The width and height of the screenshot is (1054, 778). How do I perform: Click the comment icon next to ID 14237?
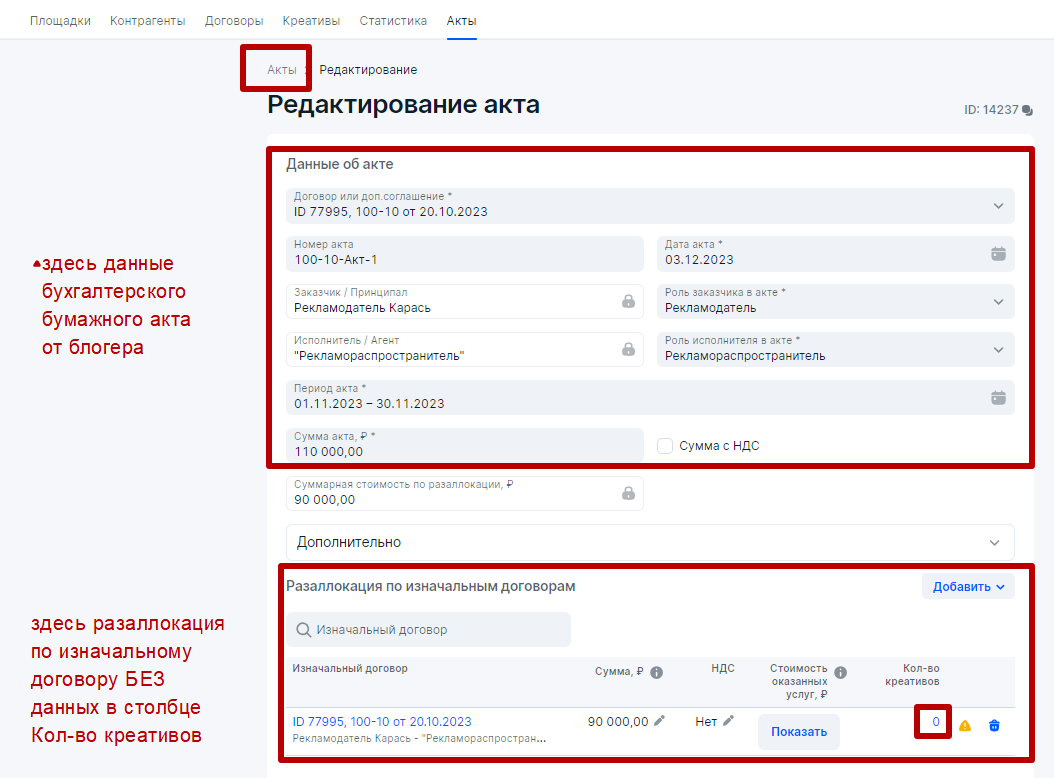(1027, 111)
